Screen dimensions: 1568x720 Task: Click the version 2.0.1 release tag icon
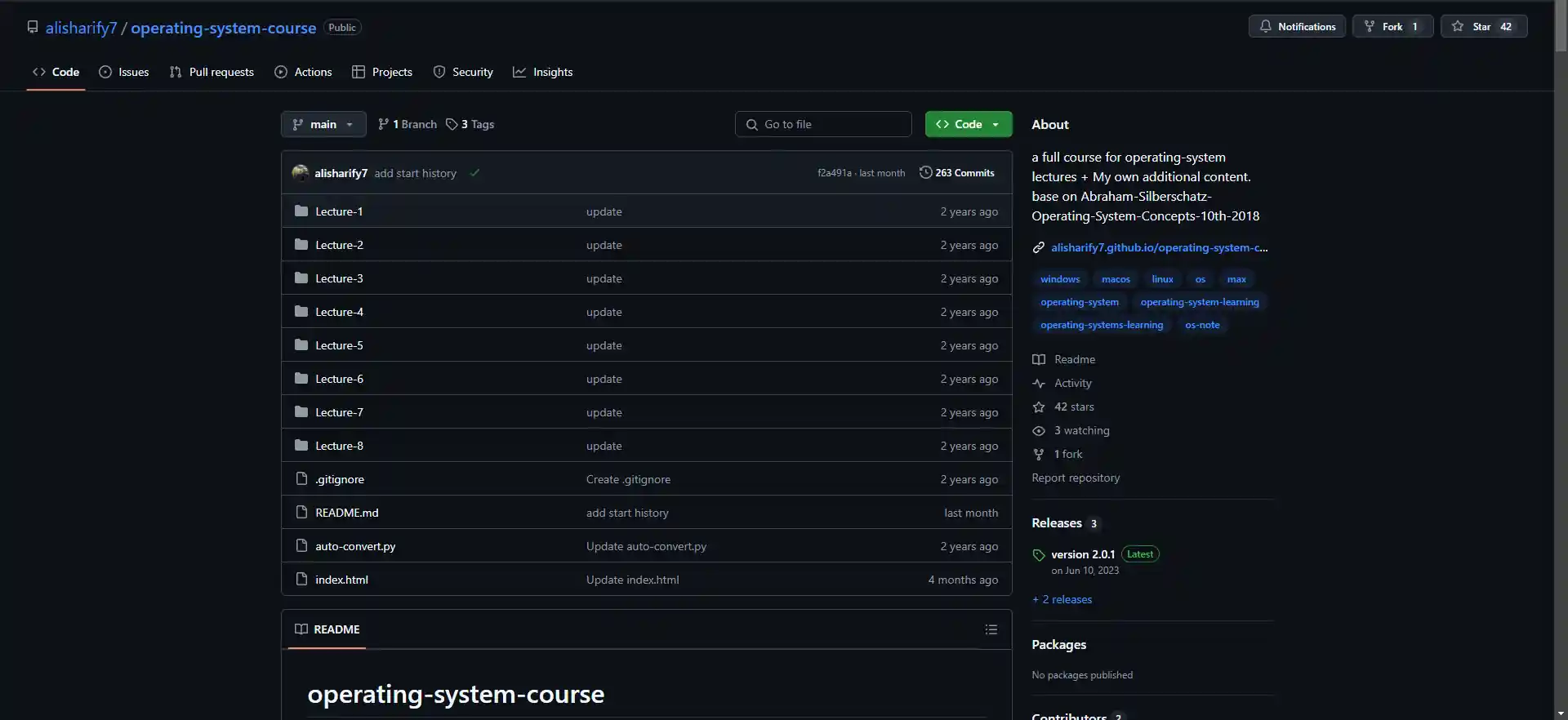click(x=1039, y=555)
